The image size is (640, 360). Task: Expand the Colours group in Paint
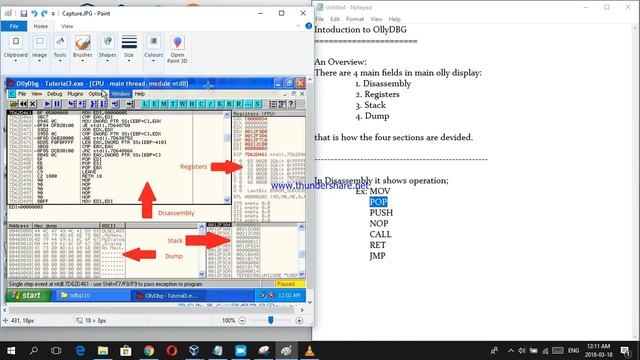pyautogui.click(x=153, y=49)
